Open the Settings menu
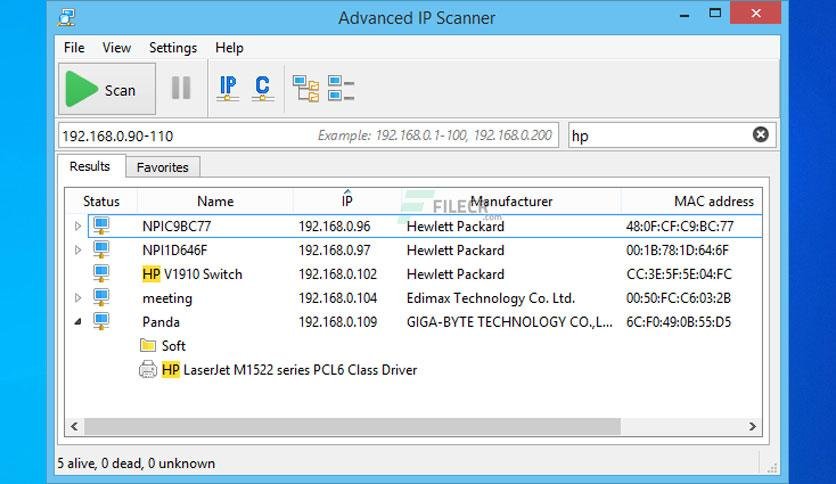This screenshot has width=836, height=484. 173,48
